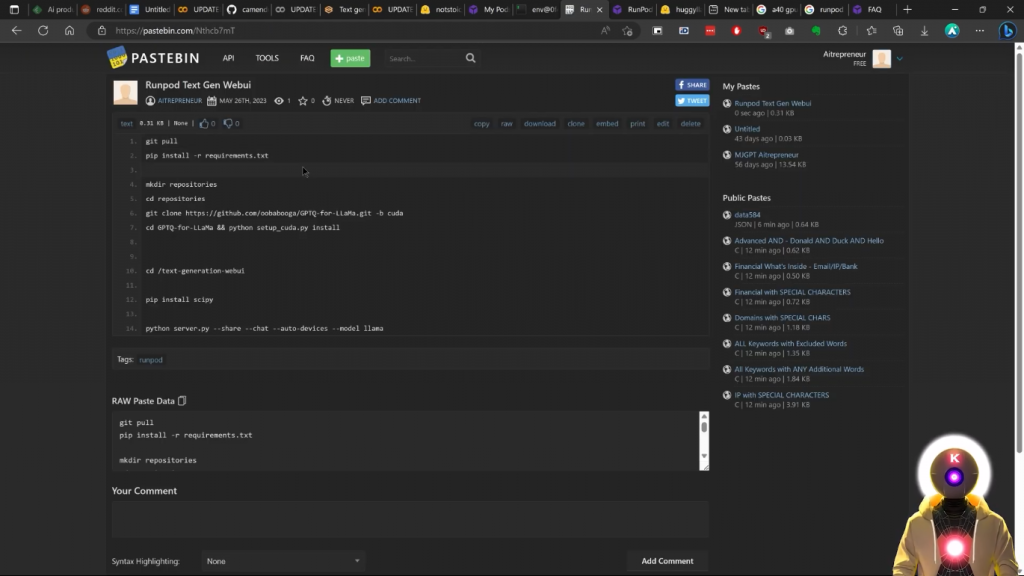Go back in the browser

16,31
